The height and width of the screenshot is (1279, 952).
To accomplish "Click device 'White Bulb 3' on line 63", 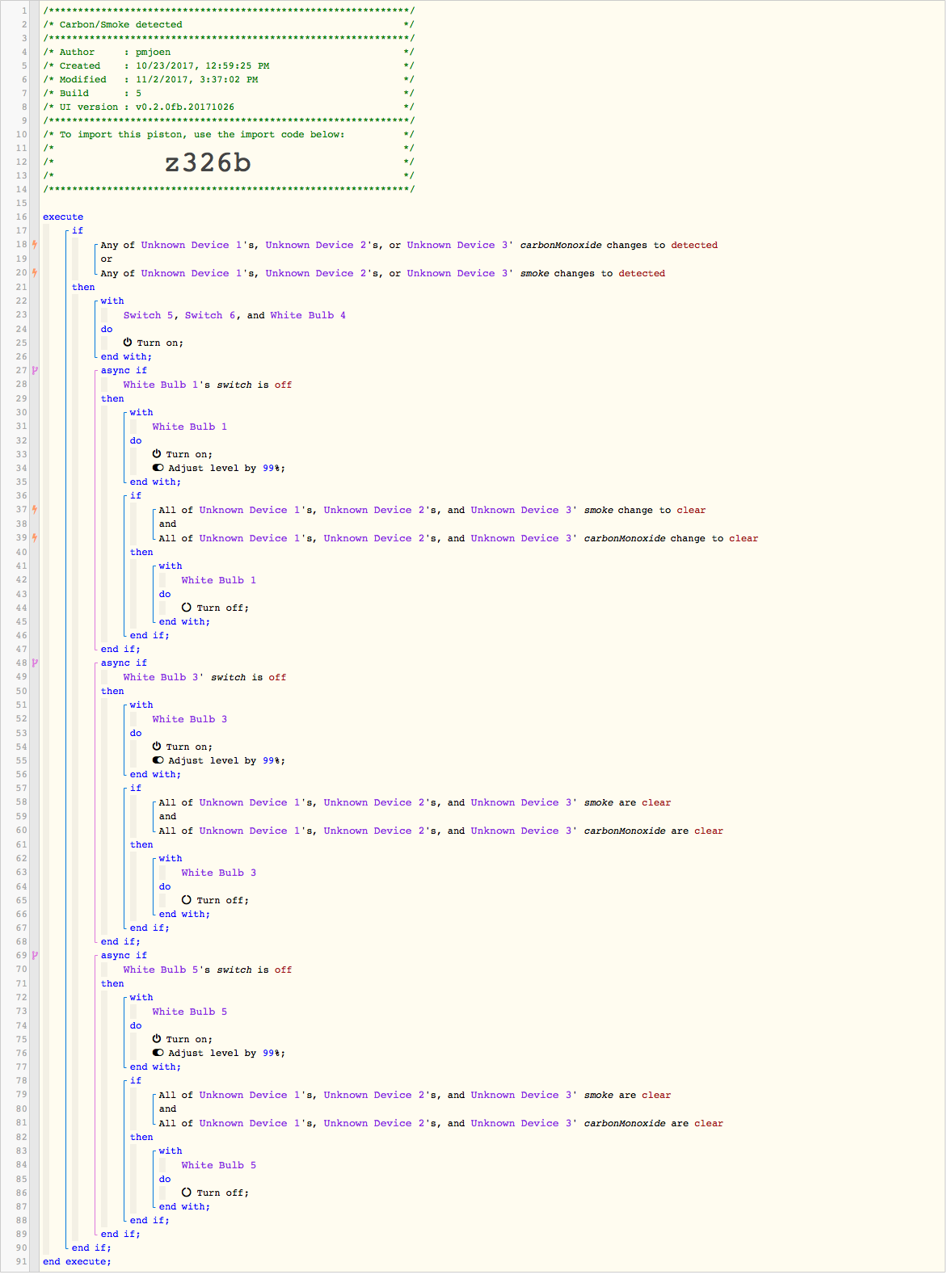I will pos(219,873).
